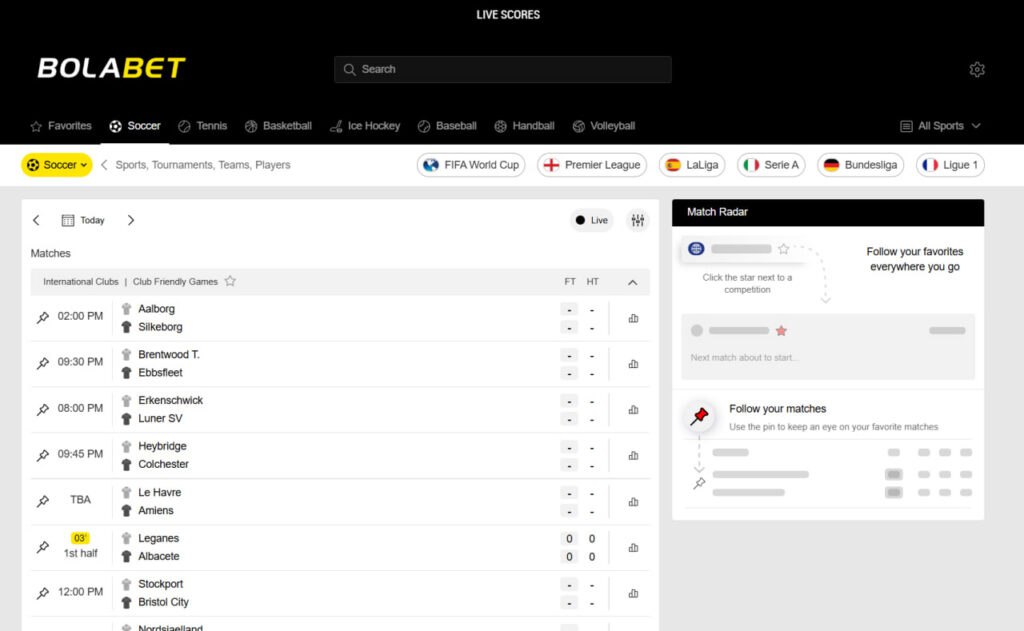This screenshot has height=631, width=1024.
Task: Open the Bundesliga shortcut
Action: [860, 165]
